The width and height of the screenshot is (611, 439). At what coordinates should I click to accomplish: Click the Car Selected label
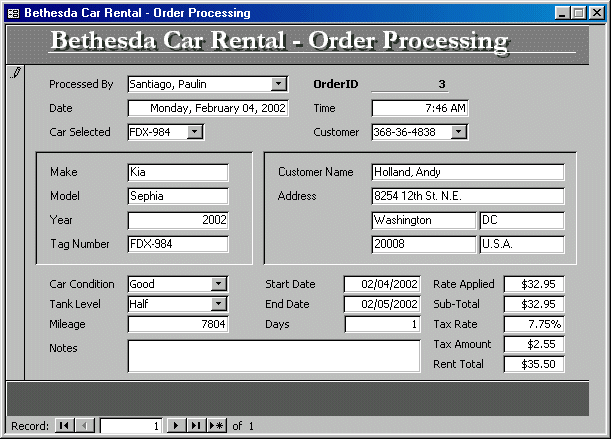tap(80, 132)
